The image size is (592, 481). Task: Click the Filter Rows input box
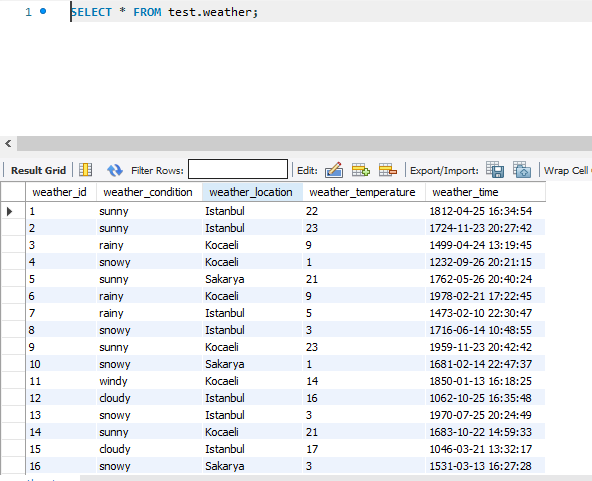pyautogui.click(x=238, y=169)
